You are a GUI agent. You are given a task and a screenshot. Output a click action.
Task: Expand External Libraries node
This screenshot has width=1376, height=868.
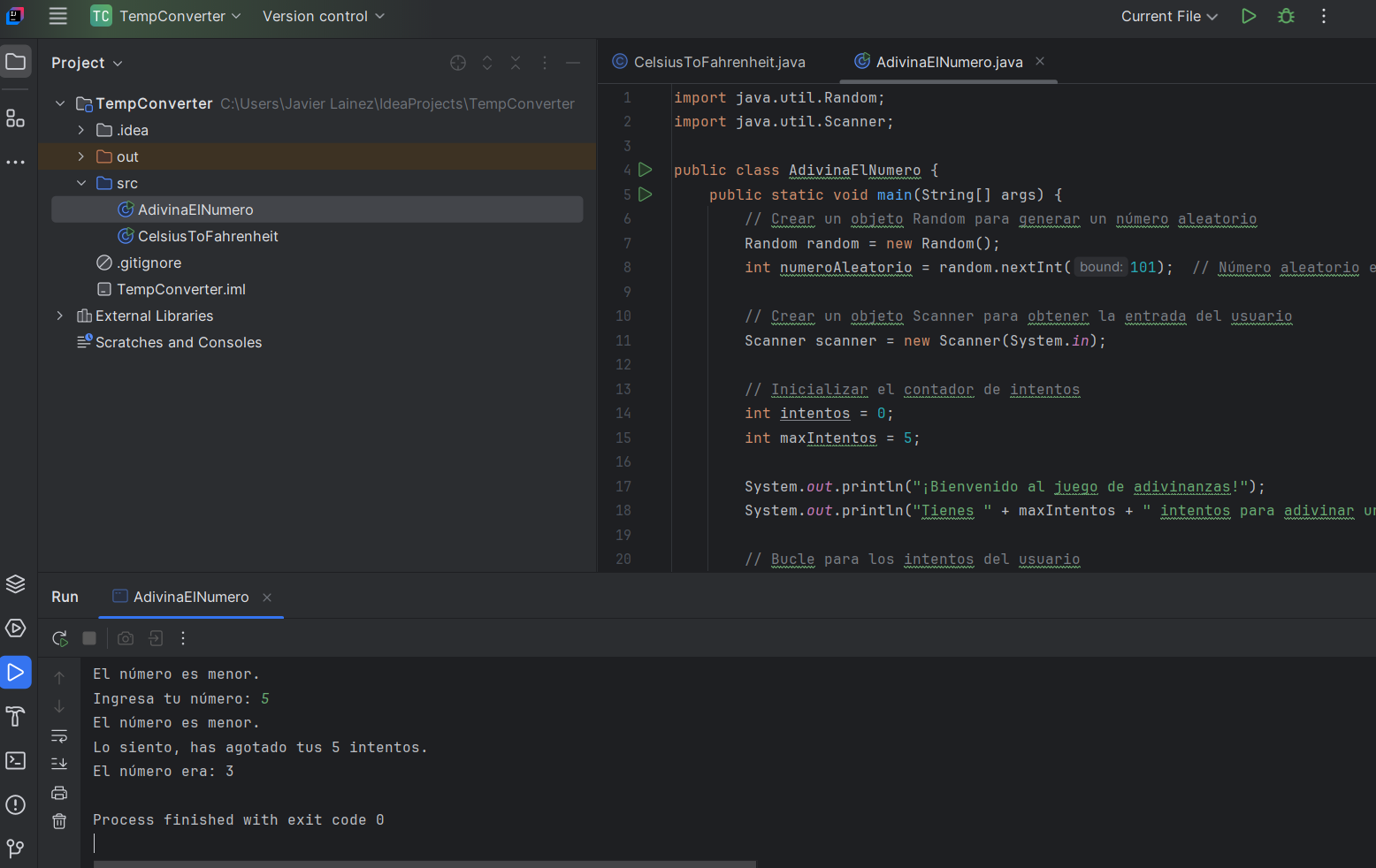pyautogui.click(x=60, y=316)
